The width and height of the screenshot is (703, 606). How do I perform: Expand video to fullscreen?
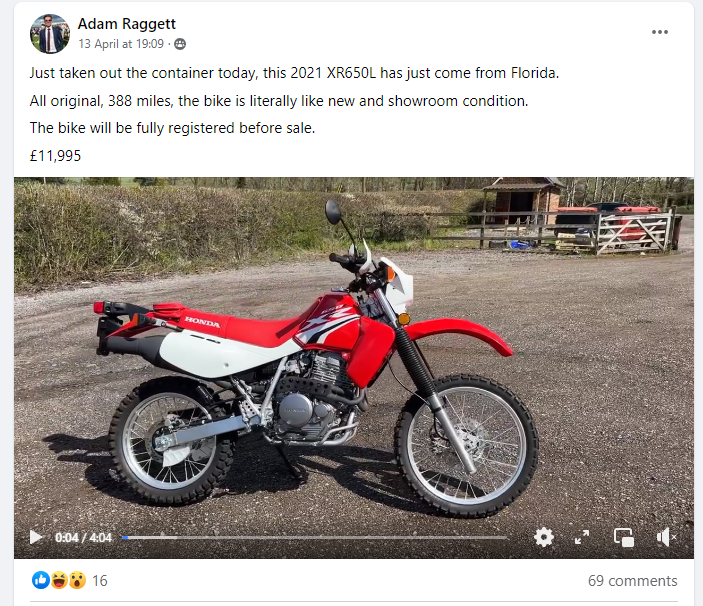point(582,537)
